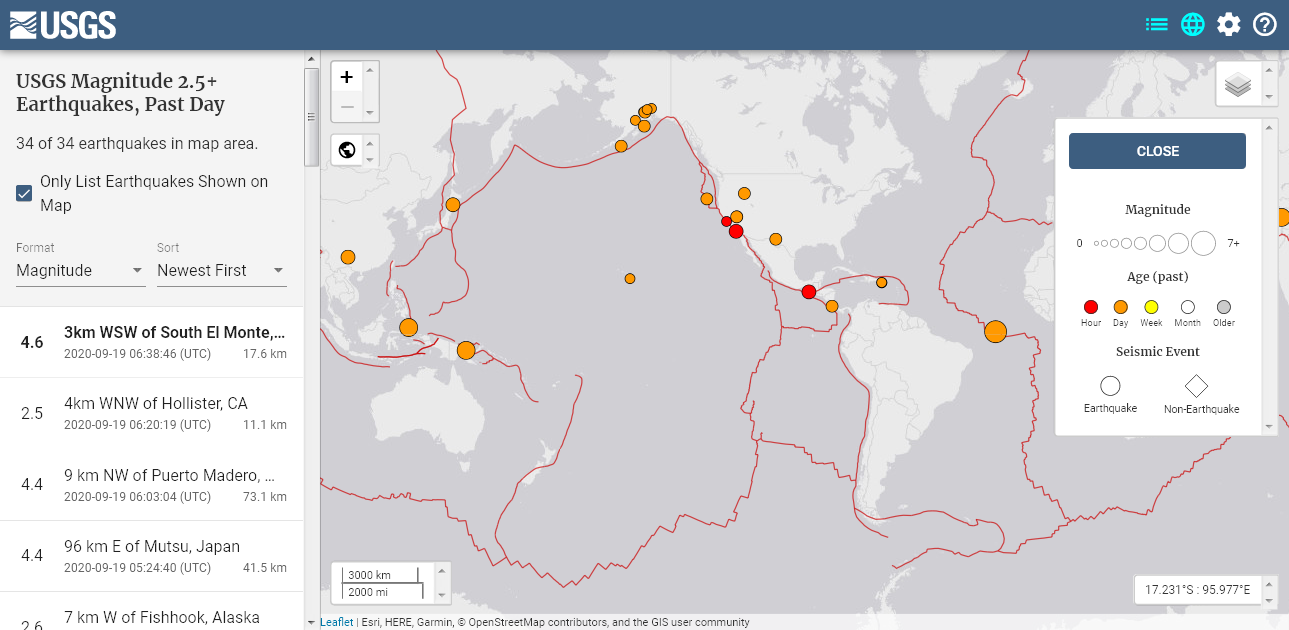
Task: Zoom in on the map with plus
Action: point(347,77)
